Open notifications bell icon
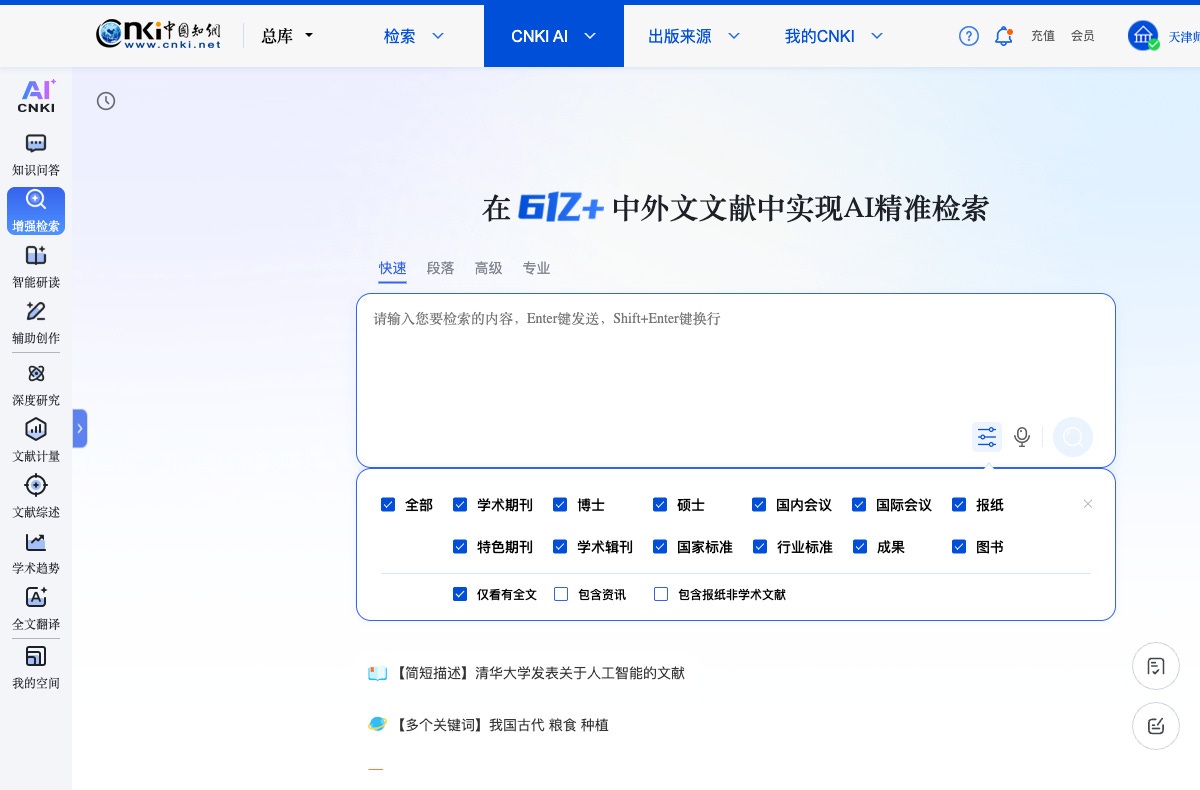1200x790 pixels. coord(1003,36)
